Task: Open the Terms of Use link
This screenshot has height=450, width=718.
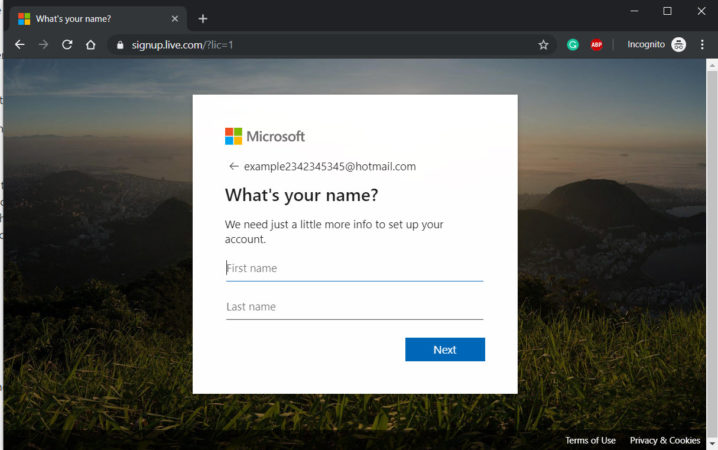Action: (x=590, y=440)
